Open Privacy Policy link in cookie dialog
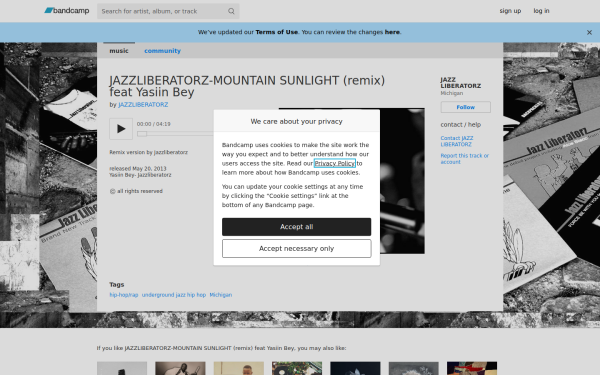The image size is (600, 375). [334, 163]
